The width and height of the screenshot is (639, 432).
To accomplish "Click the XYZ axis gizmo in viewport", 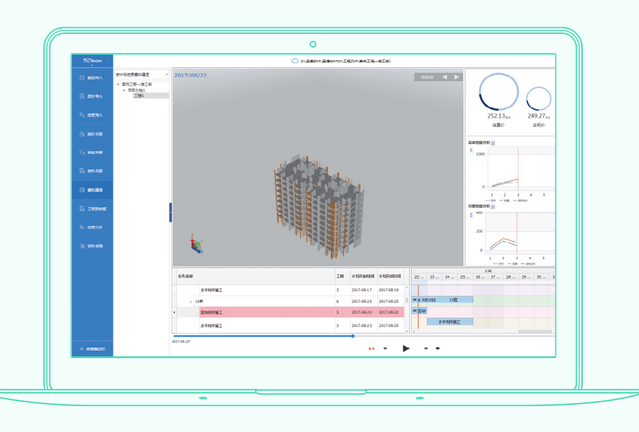I will point(196,244).
